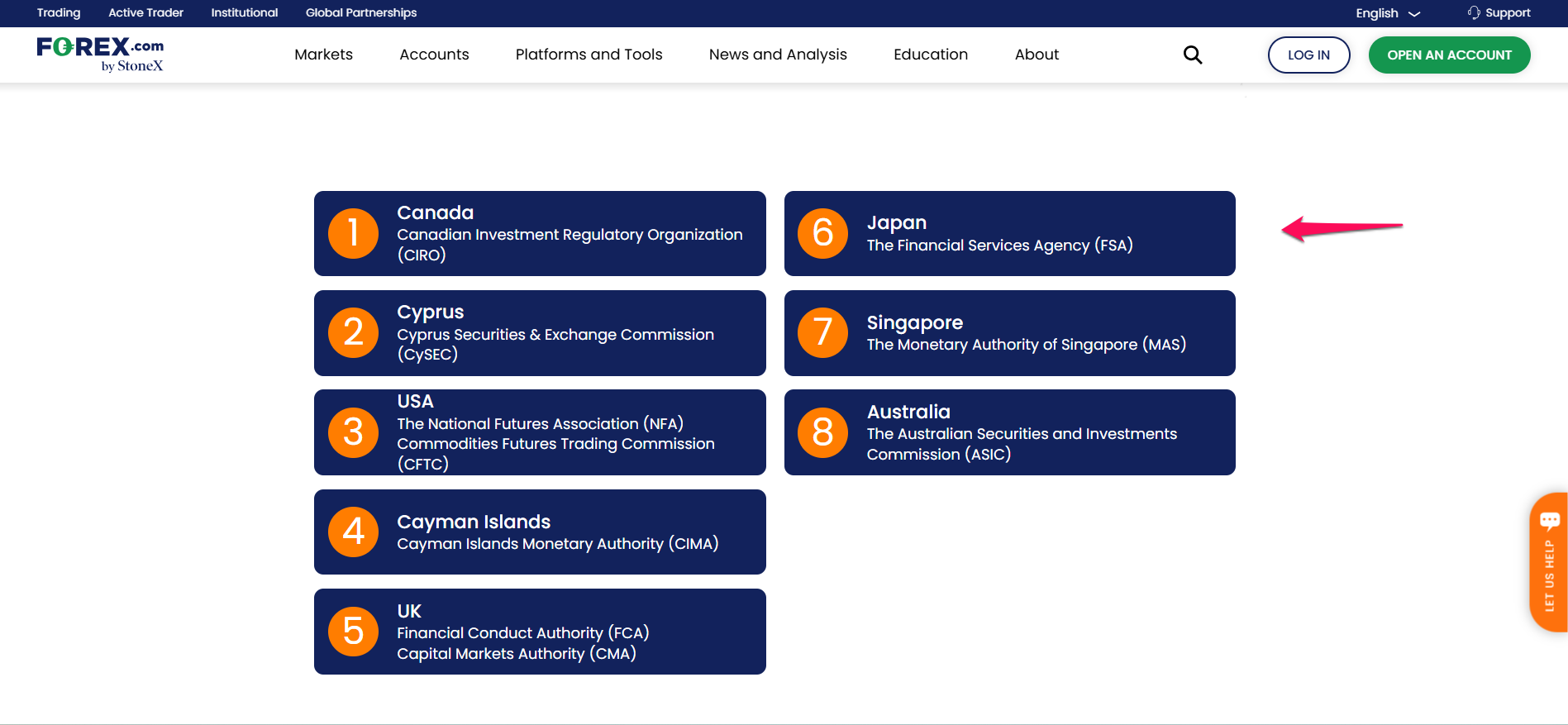Select the Canada heading text
This screenshot has height=725, width=1568.
[436, 212]
